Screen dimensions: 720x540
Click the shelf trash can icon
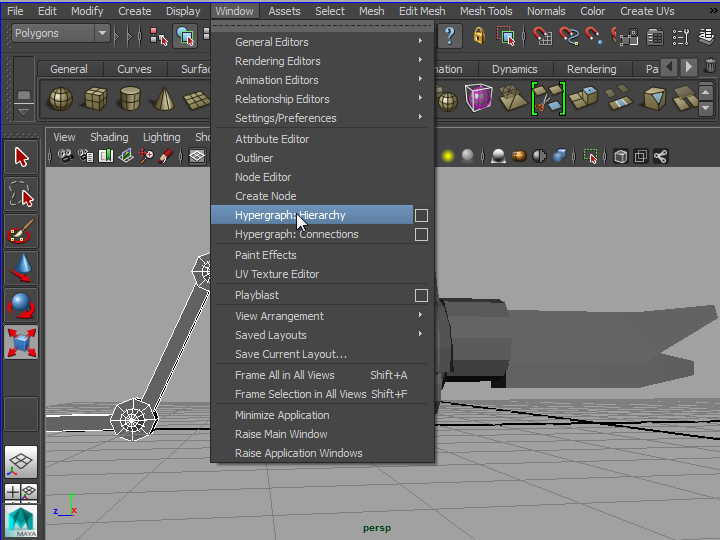pos(710,67)
